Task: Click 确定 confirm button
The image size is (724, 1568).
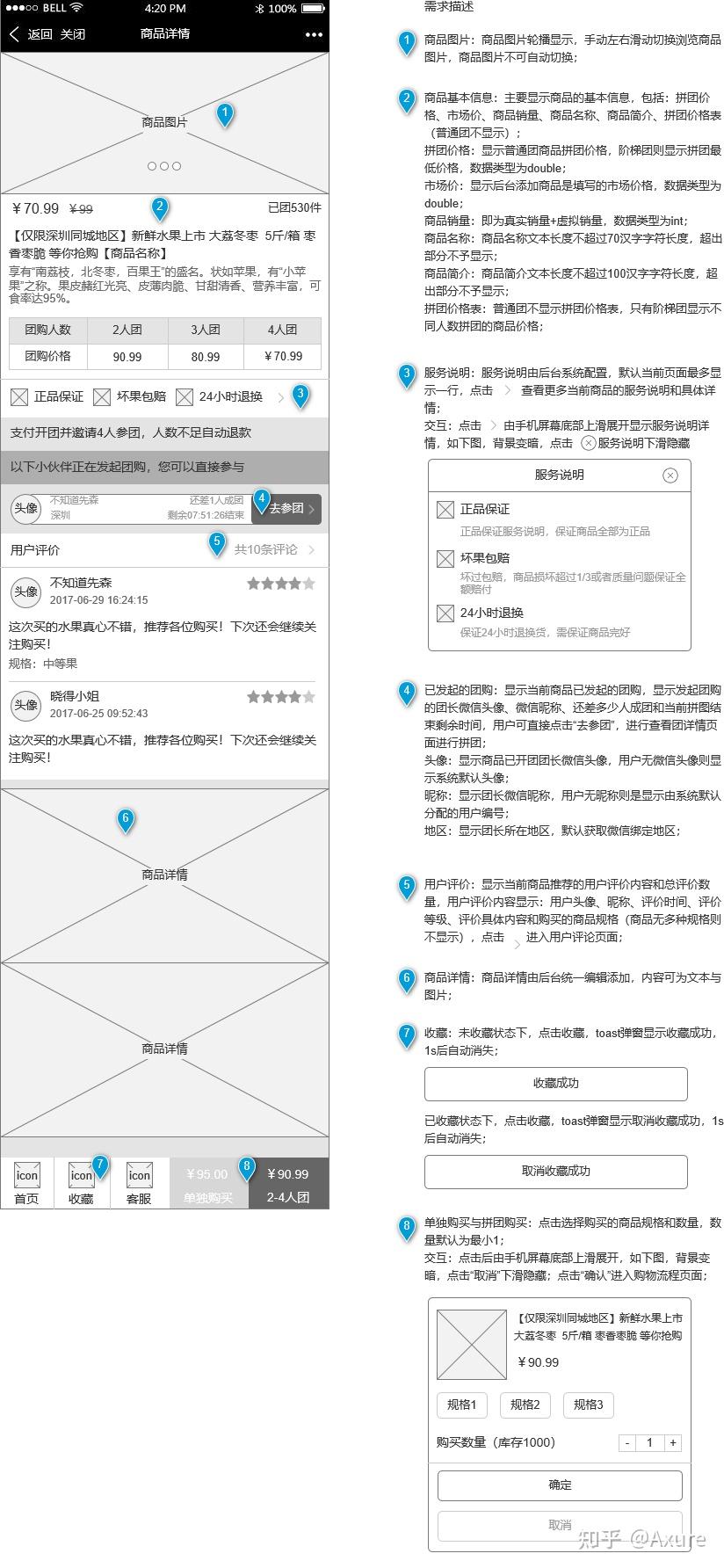Action: pyautogui.click(x=560, y=1485)
